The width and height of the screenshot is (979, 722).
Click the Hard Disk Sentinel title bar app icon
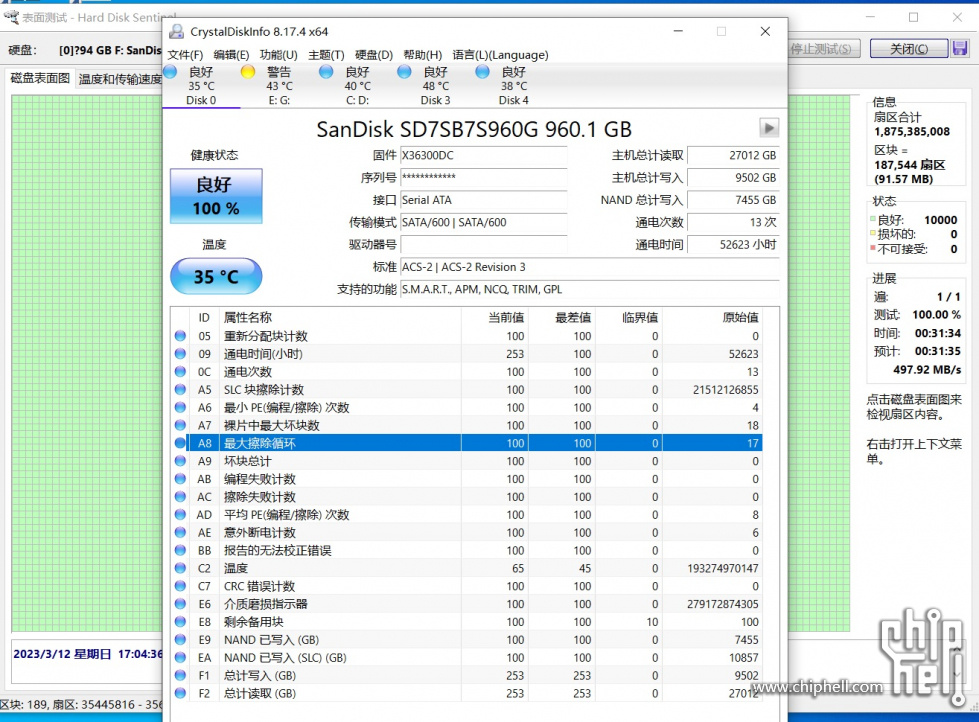11,17
